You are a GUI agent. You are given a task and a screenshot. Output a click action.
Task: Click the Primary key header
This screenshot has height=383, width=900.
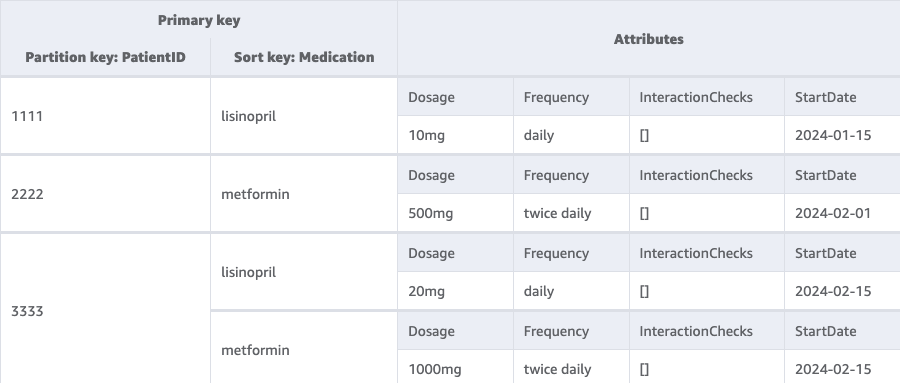199,20
